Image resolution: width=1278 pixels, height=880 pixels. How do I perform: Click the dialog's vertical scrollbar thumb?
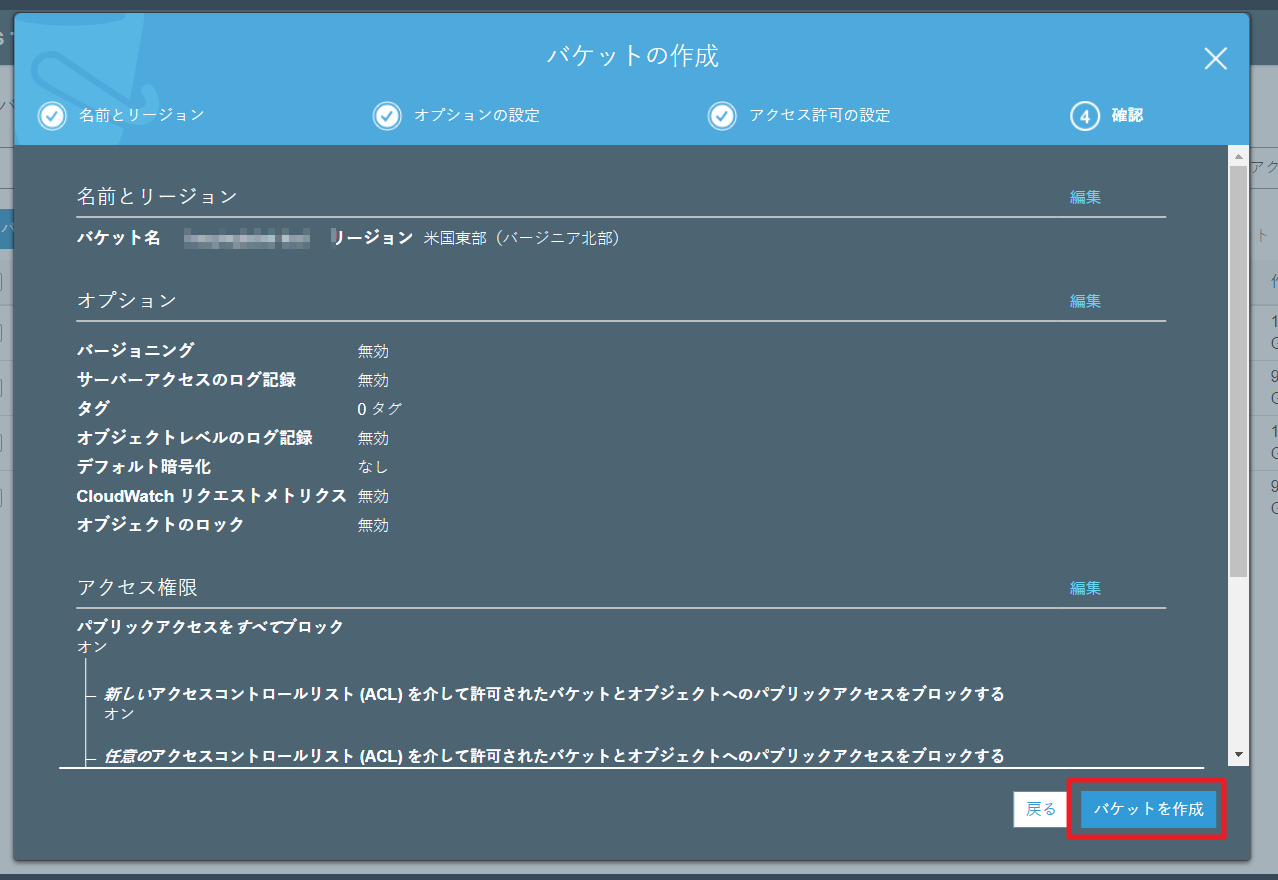tap(1238, 370)
